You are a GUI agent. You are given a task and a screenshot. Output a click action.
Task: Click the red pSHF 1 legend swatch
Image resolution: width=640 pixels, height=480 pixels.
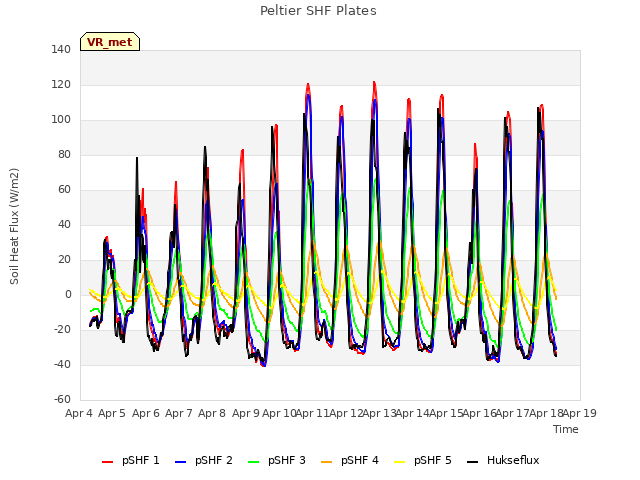[x=107, y=462]
